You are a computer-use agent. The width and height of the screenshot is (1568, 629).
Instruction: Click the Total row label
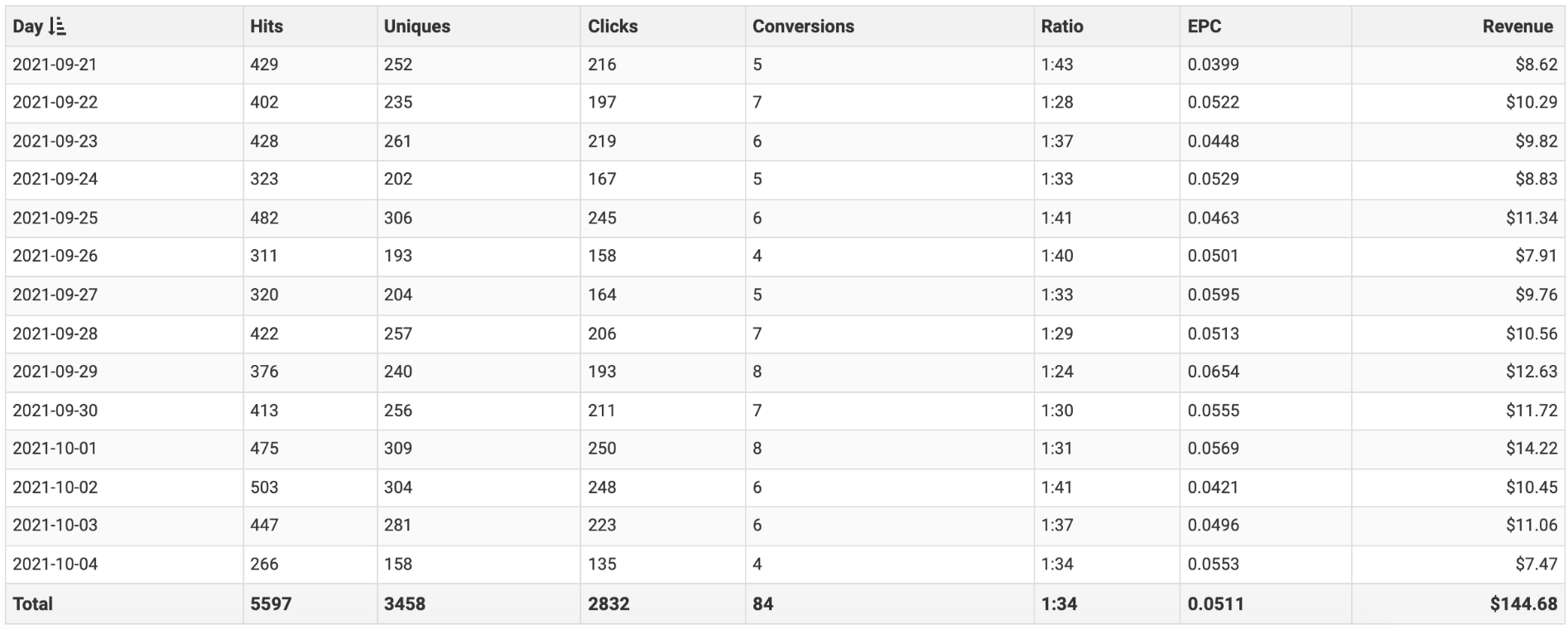click(x=32, y=604)
